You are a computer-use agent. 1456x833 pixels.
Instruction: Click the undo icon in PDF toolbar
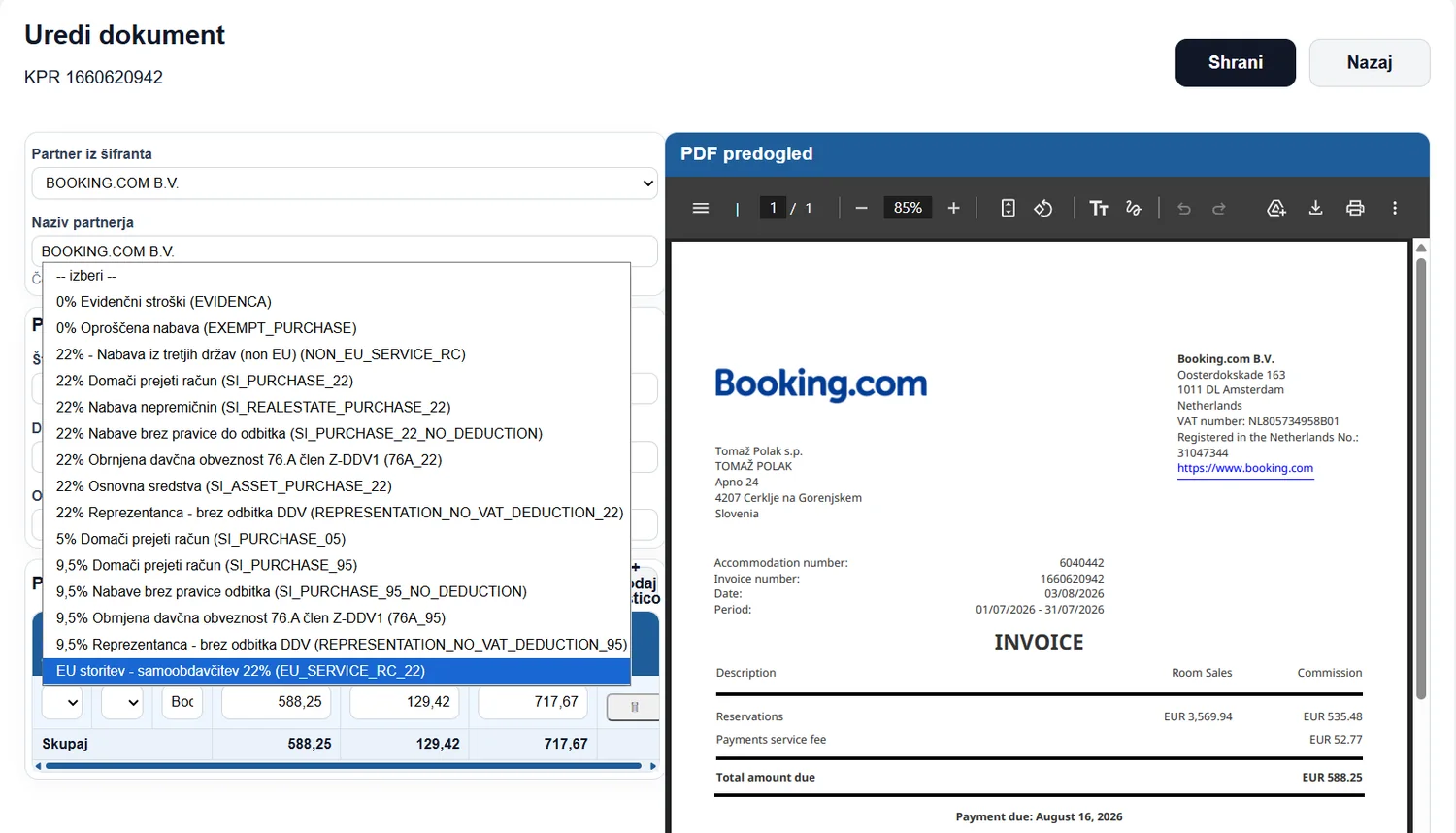(1184, 208)
